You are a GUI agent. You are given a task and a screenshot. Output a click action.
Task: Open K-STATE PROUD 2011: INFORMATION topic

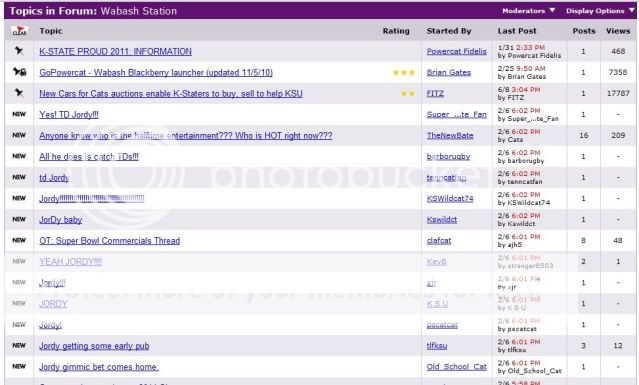pos(115,51)
